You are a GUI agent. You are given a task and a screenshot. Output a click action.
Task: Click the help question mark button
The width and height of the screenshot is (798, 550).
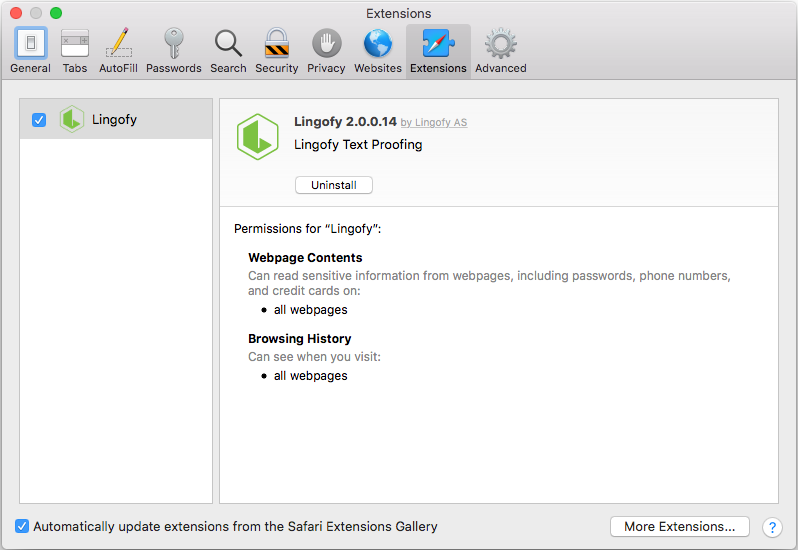click(x=772, y=527)
